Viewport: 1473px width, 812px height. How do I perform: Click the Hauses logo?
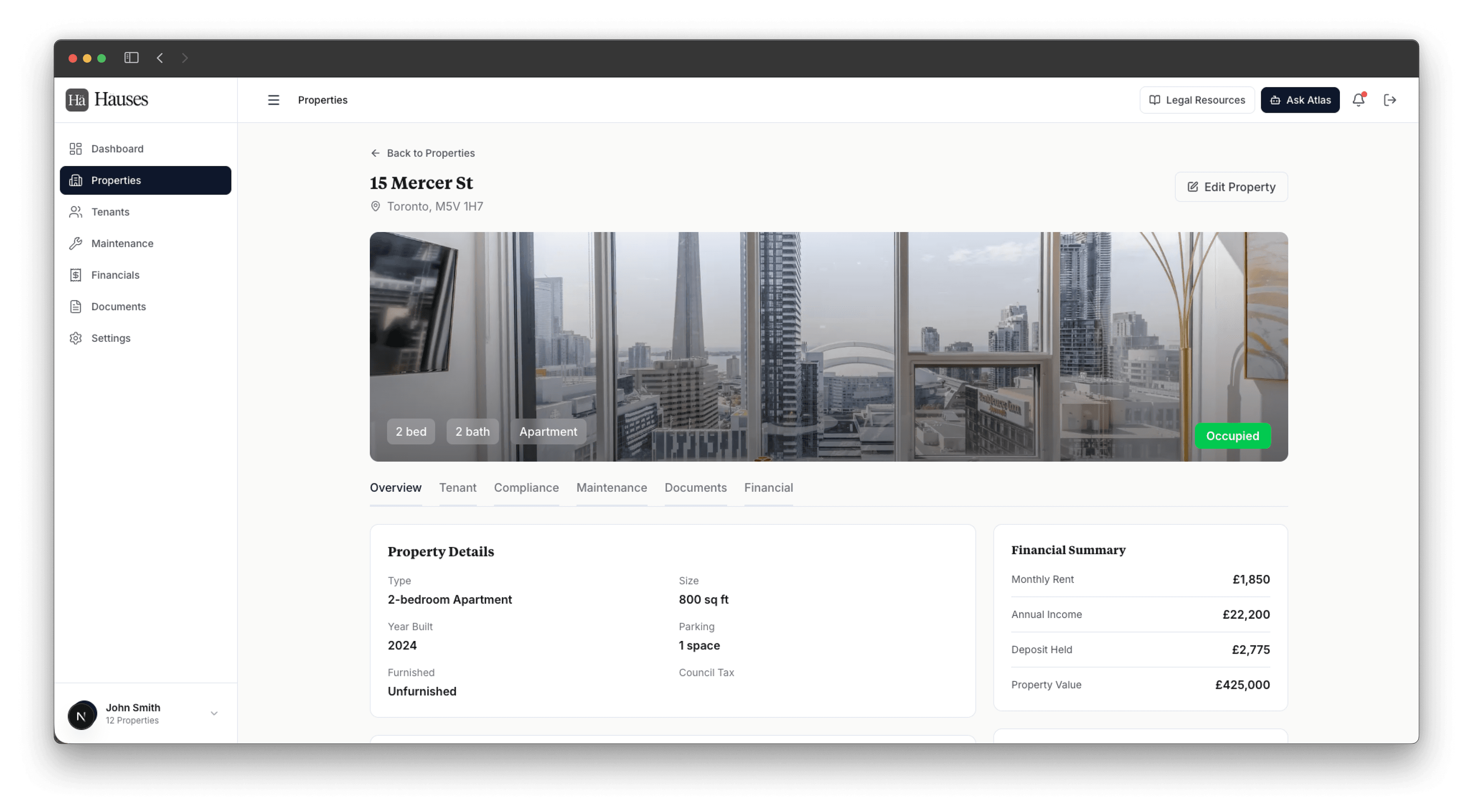[x=106, y=99]
